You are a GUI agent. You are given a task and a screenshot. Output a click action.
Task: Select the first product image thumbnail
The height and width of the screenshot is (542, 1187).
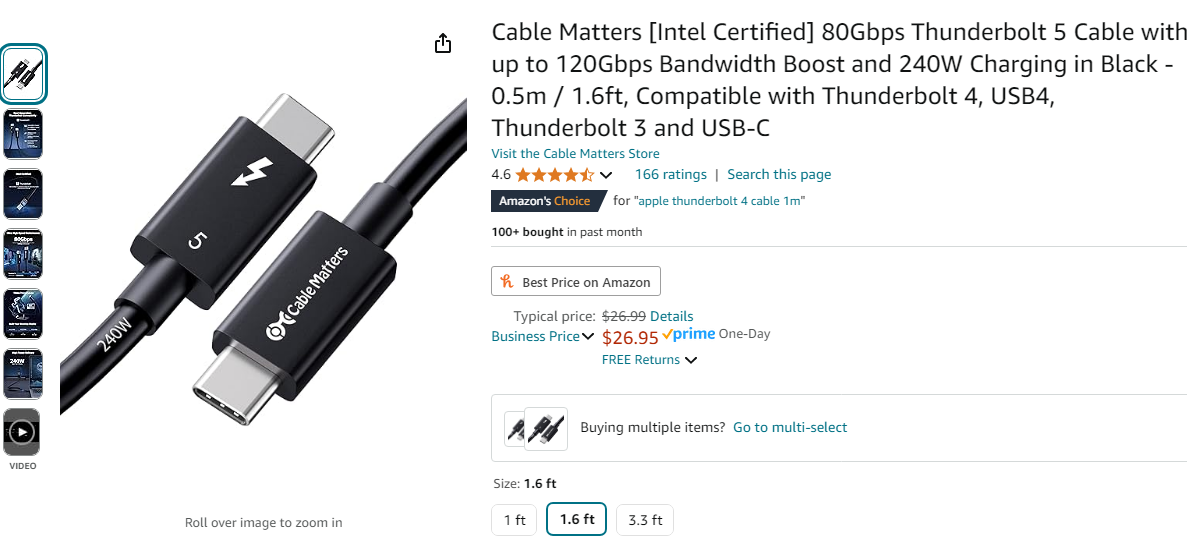[22, 73]
